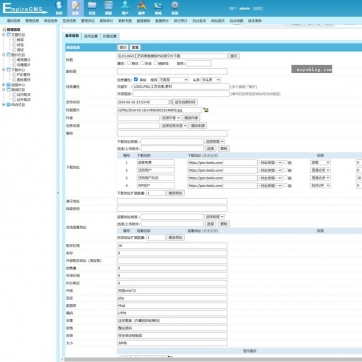Open the folder Columns icon in header

point(92,6)
